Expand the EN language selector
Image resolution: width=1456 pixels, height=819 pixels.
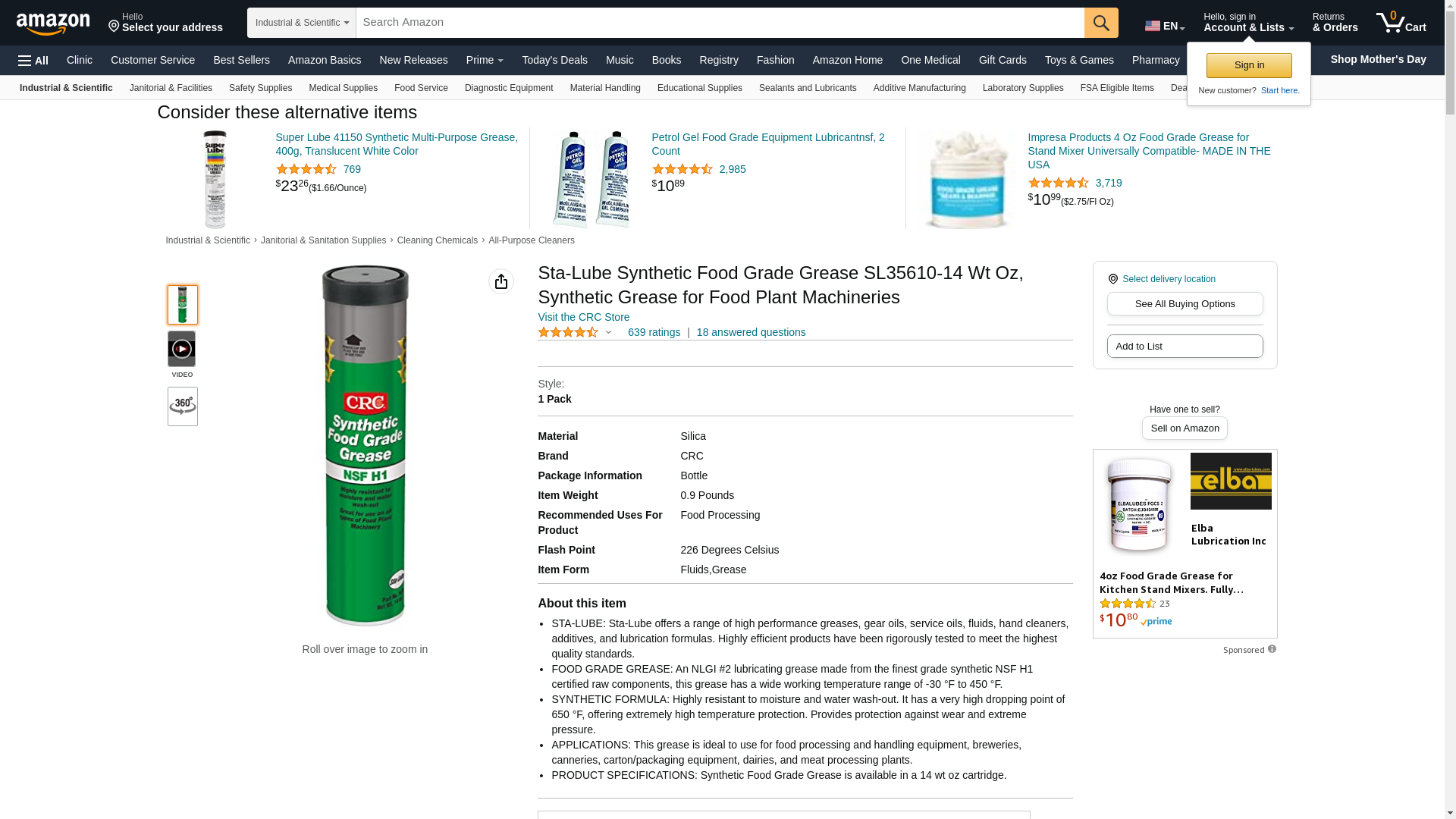pos(1165,26)
